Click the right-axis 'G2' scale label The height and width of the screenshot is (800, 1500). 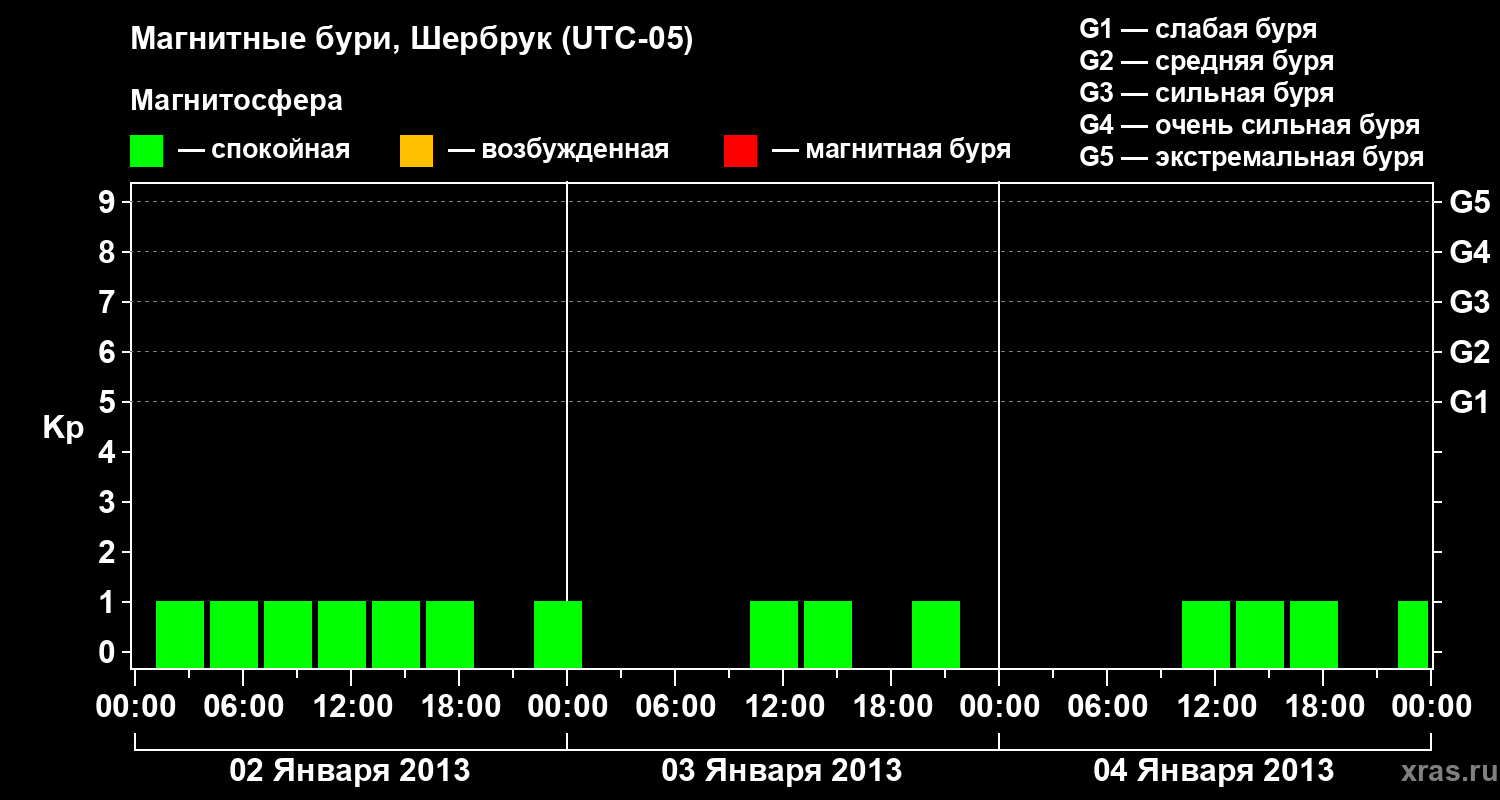(1469, 353)
